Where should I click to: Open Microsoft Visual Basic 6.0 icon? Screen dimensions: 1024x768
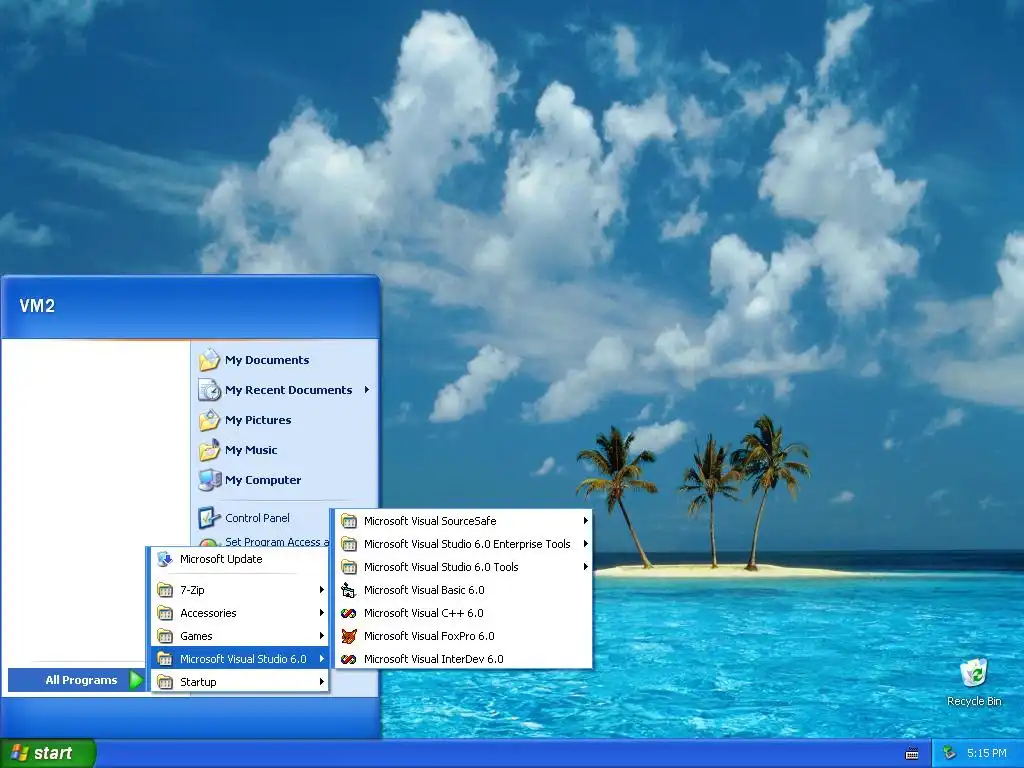(x=349, y=590)
